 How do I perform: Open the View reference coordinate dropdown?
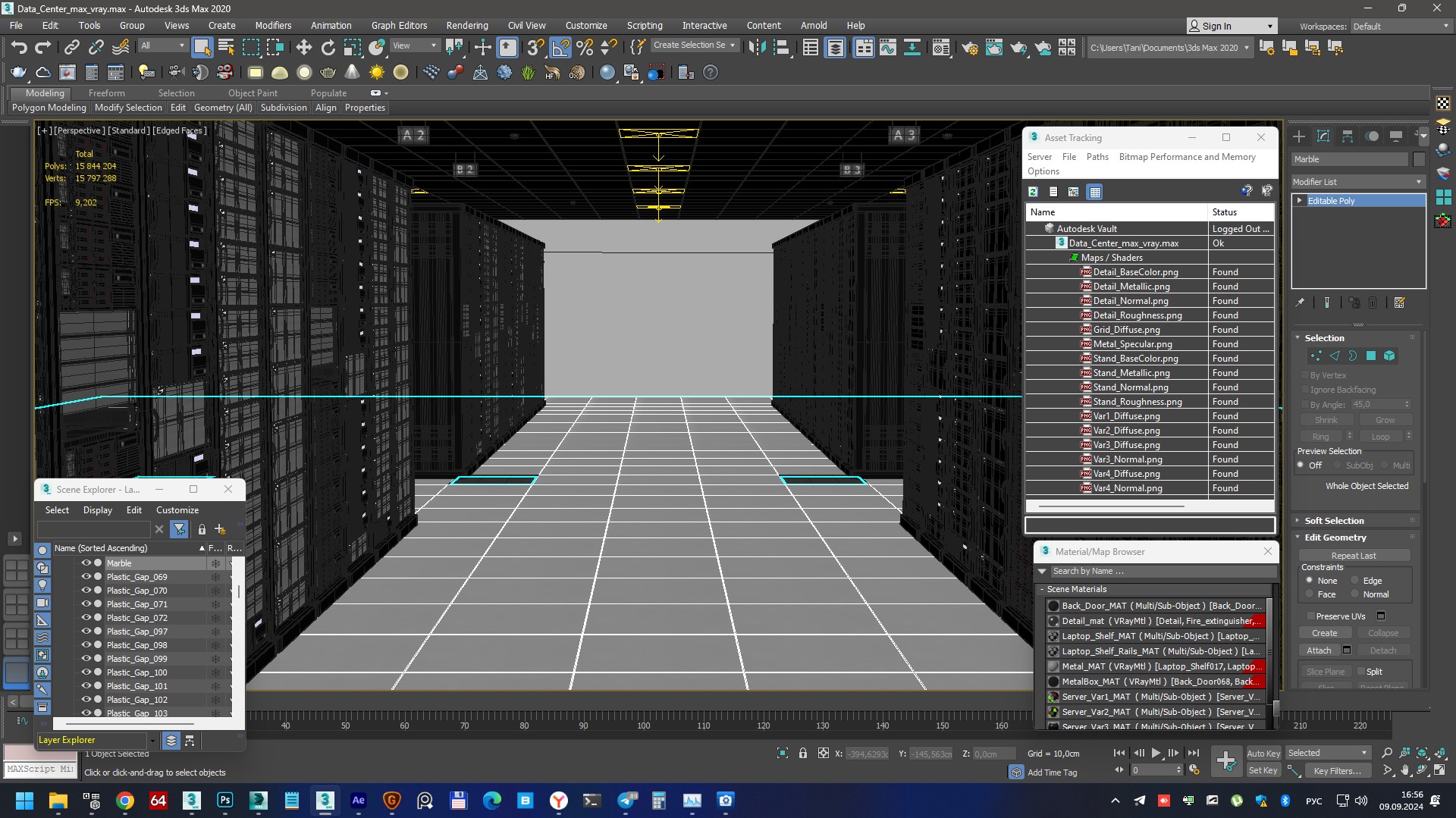coord(414,45)
